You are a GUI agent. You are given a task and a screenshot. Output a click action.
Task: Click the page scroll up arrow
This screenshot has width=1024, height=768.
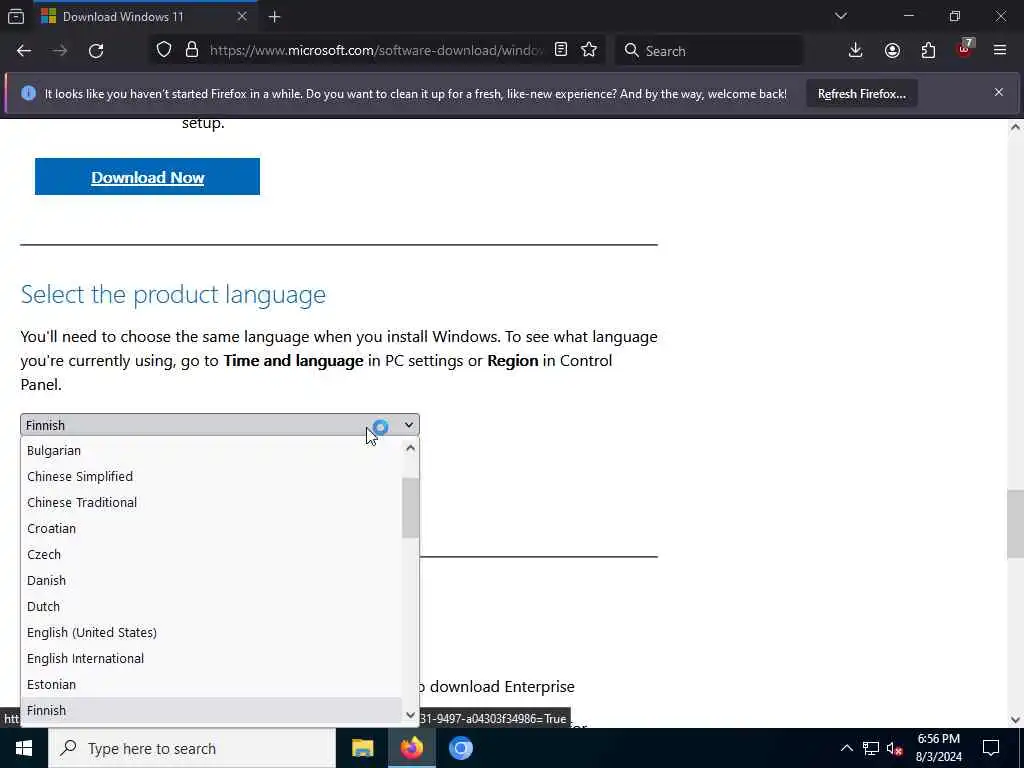(x=1015, y=127)
